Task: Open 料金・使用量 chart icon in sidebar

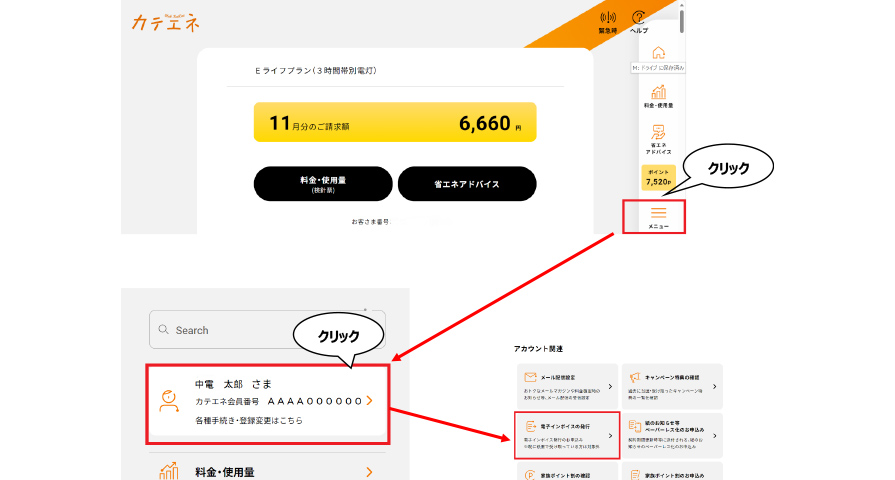Action: pyautogui.click(x=658, y=93)
